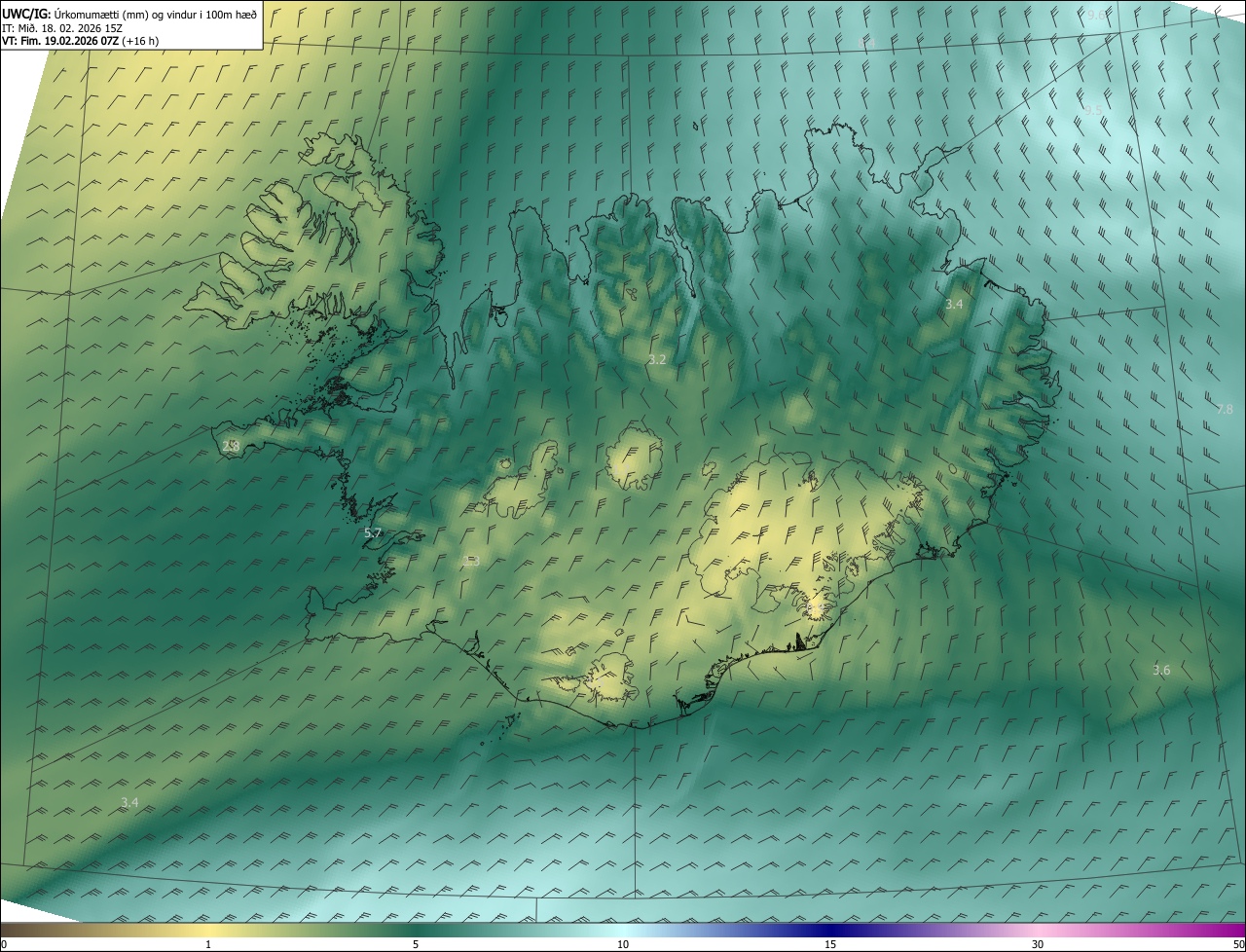Viewport: 1246px width, 952px height.
Task: Pick the pink colorbar segment above 30
Action: pos(1038,930)
